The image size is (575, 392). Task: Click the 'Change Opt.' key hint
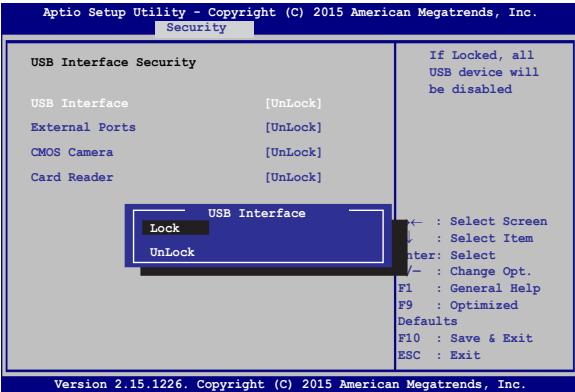491,272
